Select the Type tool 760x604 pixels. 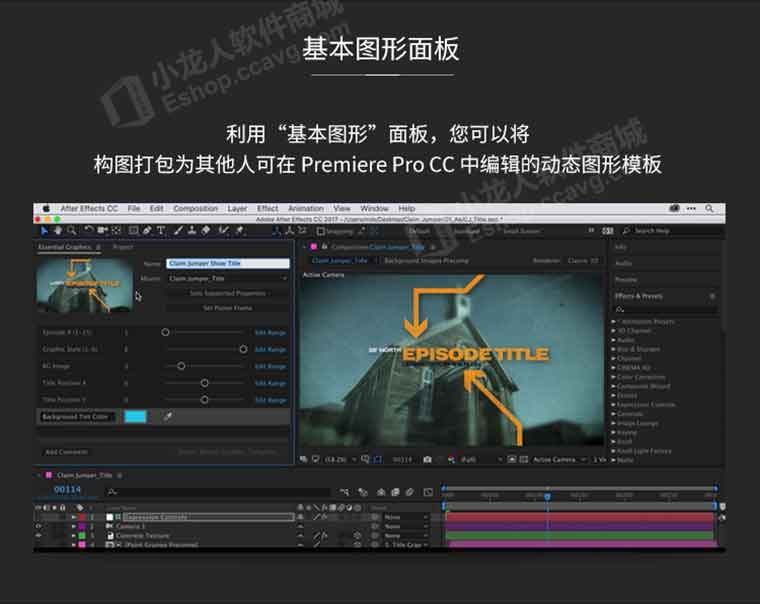point(161,230)
